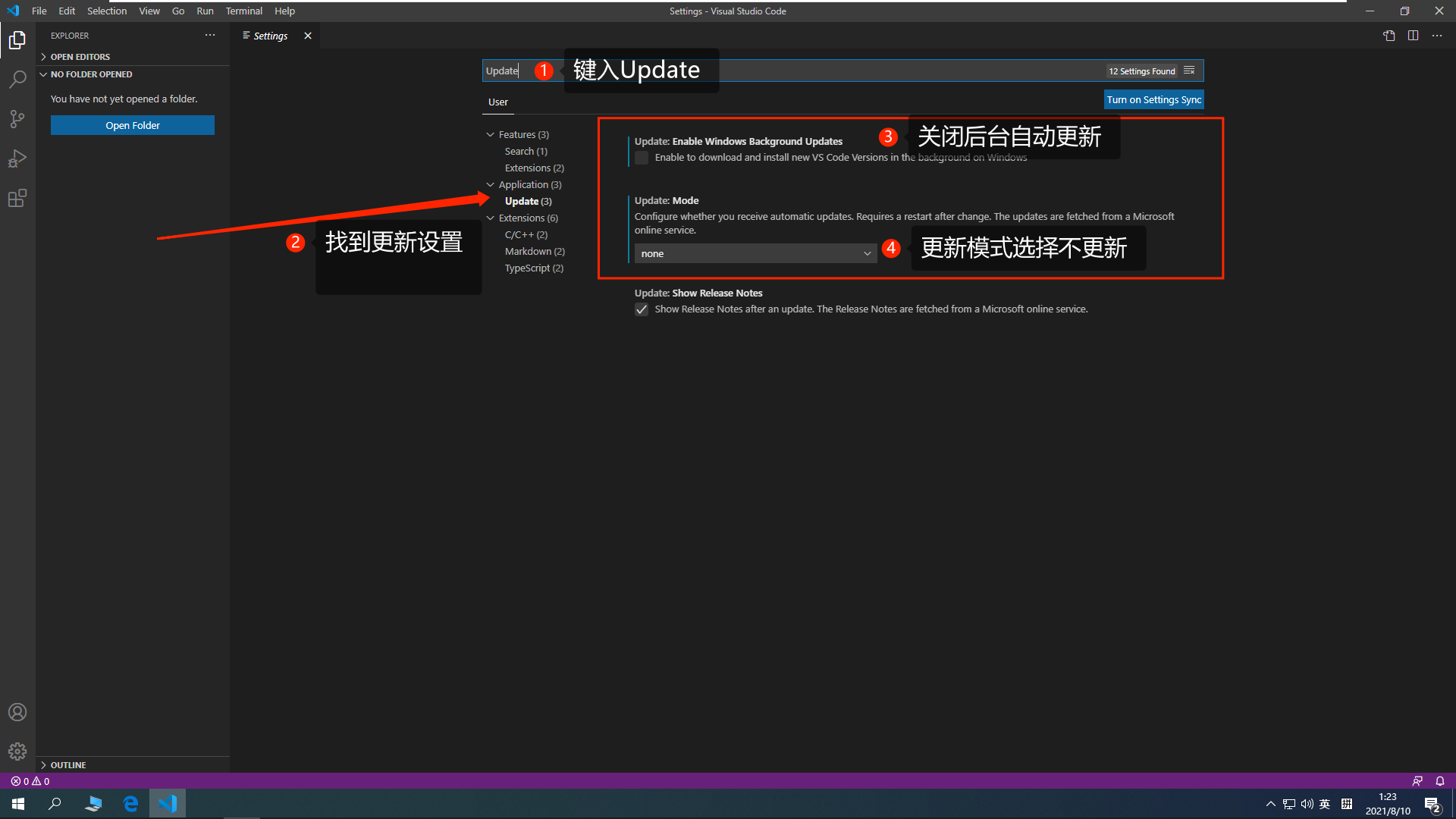Uncheck Show Release Notes after update
This screenshot has height=819, width=1456.
pos(641,309)
